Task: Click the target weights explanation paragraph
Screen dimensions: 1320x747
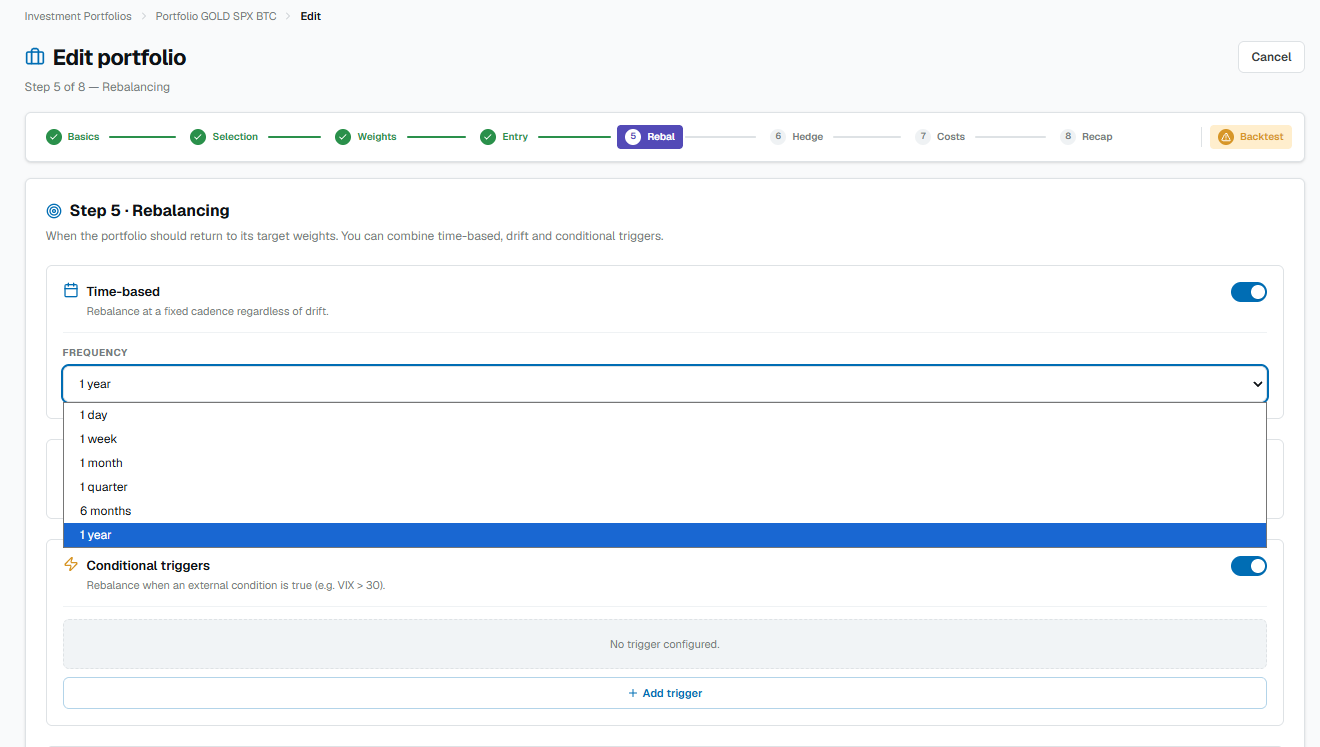Action: click(355, 237)
